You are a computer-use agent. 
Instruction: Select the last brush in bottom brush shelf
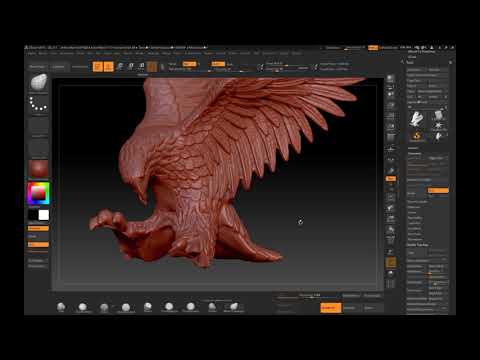[x=234, y=306]
